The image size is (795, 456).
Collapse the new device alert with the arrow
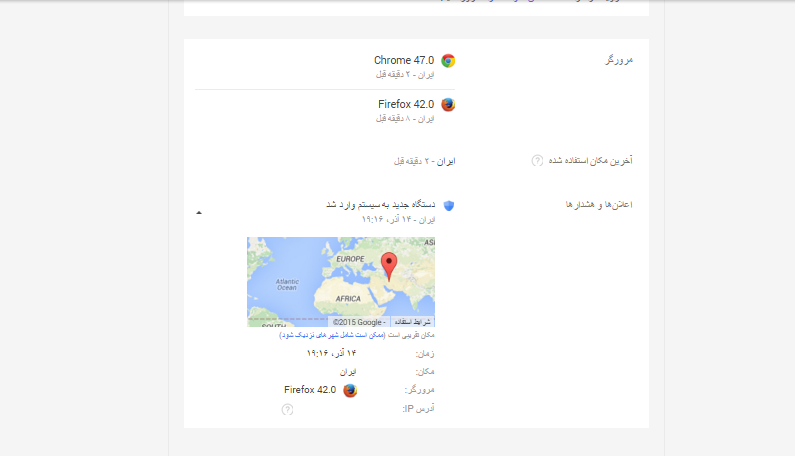(x=199, y=213)
